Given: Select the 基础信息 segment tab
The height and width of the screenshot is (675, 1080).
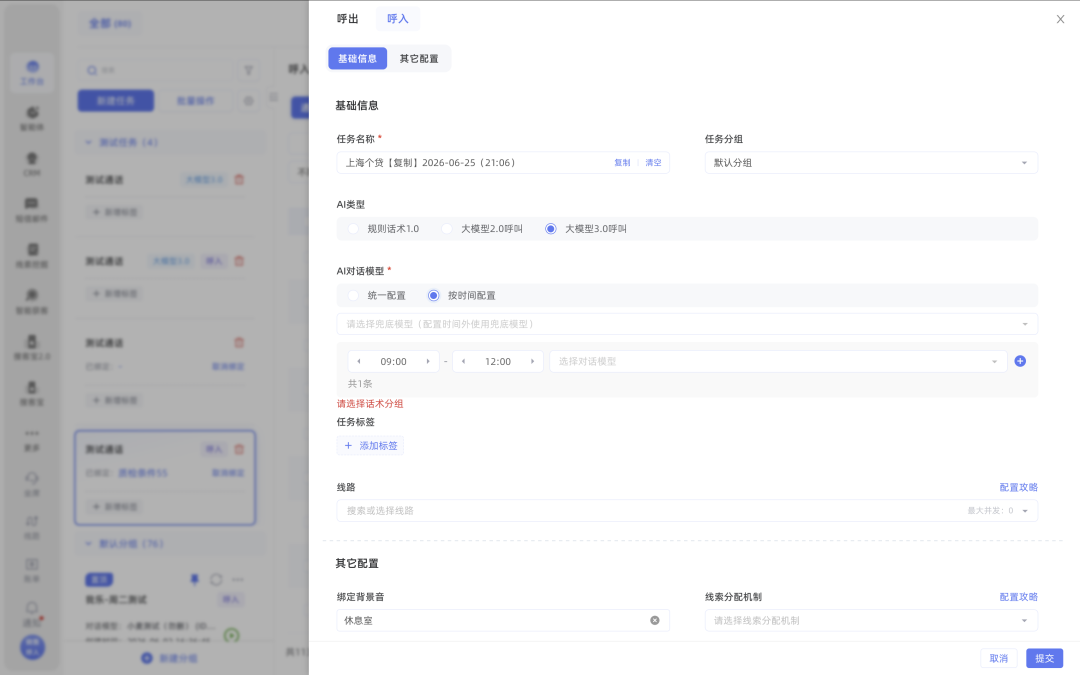Looking at the screenshot, I should [x=357, y=59].
